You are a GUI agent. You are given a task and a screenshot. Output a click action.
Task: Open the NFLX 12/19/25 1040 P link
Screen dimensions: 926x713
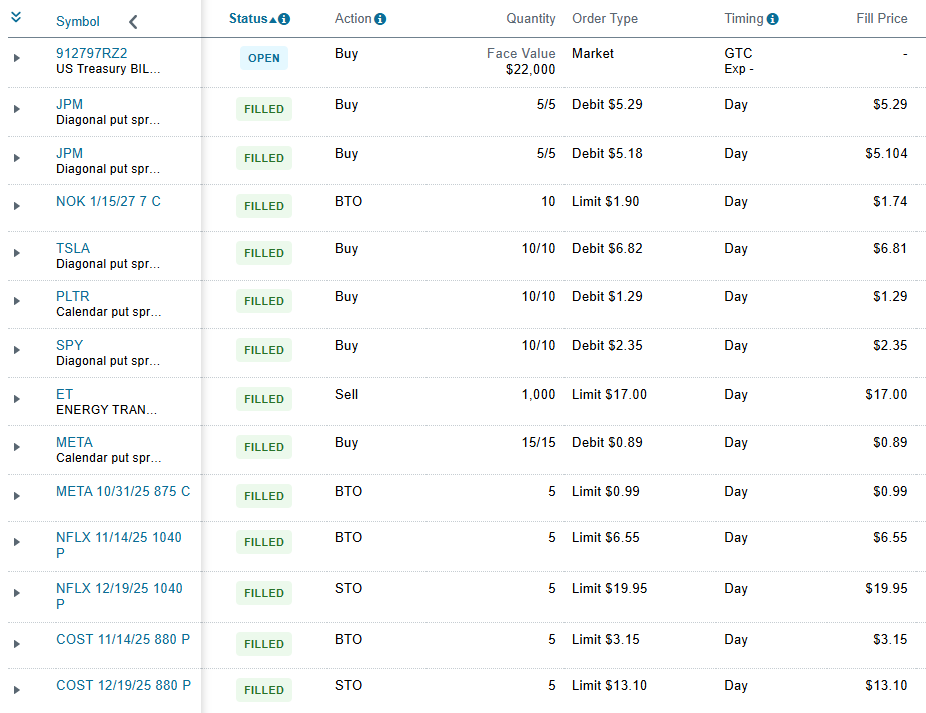(119, 596)
